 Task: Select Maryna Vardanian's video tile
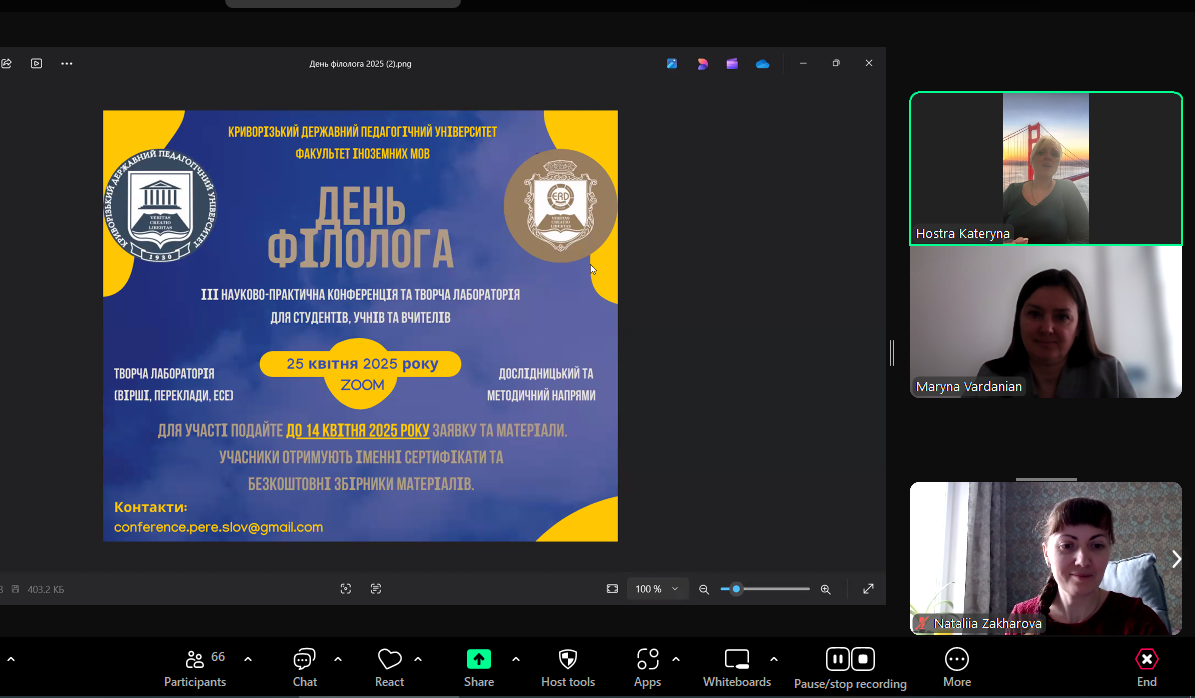(1045, 322)
